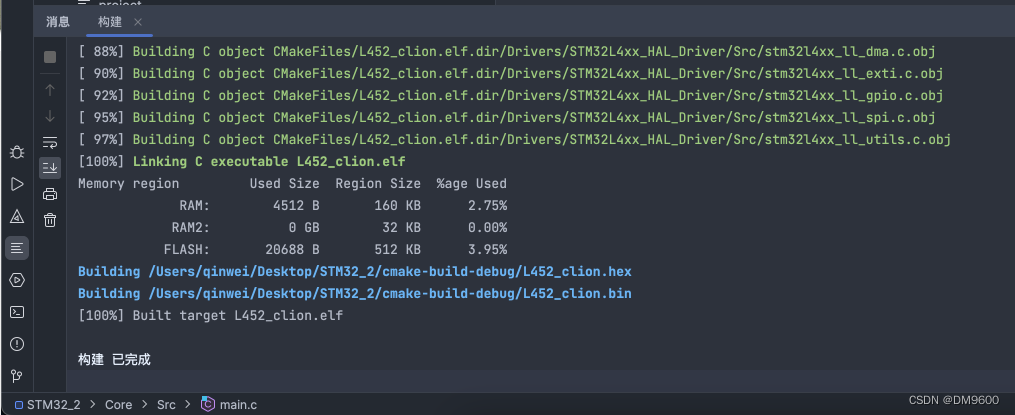The image size is (1015, 415).
Task: Switch to the 消息 tab
Action: click(58, 21)
